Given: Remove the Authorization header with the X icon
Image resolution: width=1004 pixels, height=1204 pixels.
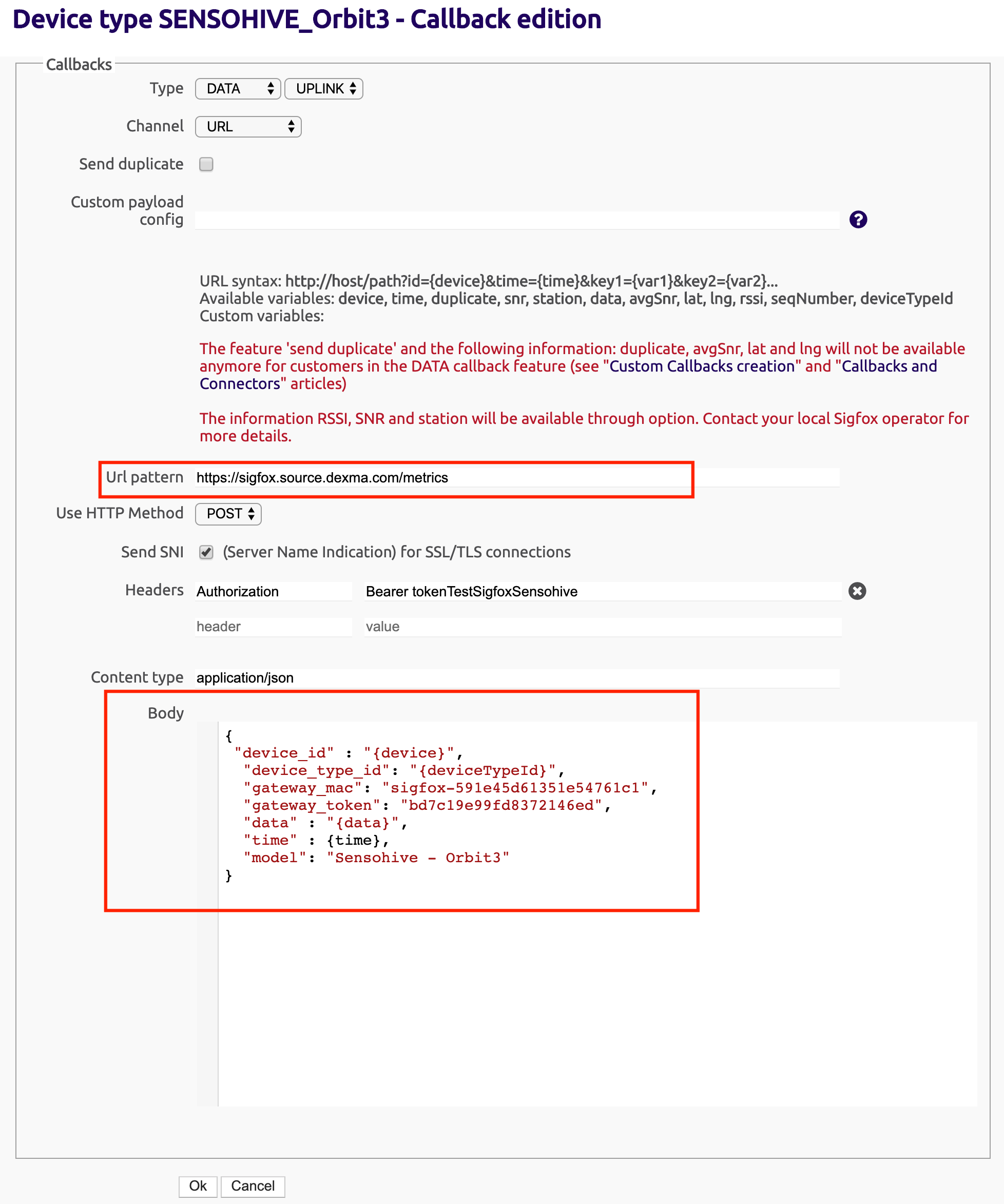Looking at the screenshot, I should pos(857,591).
